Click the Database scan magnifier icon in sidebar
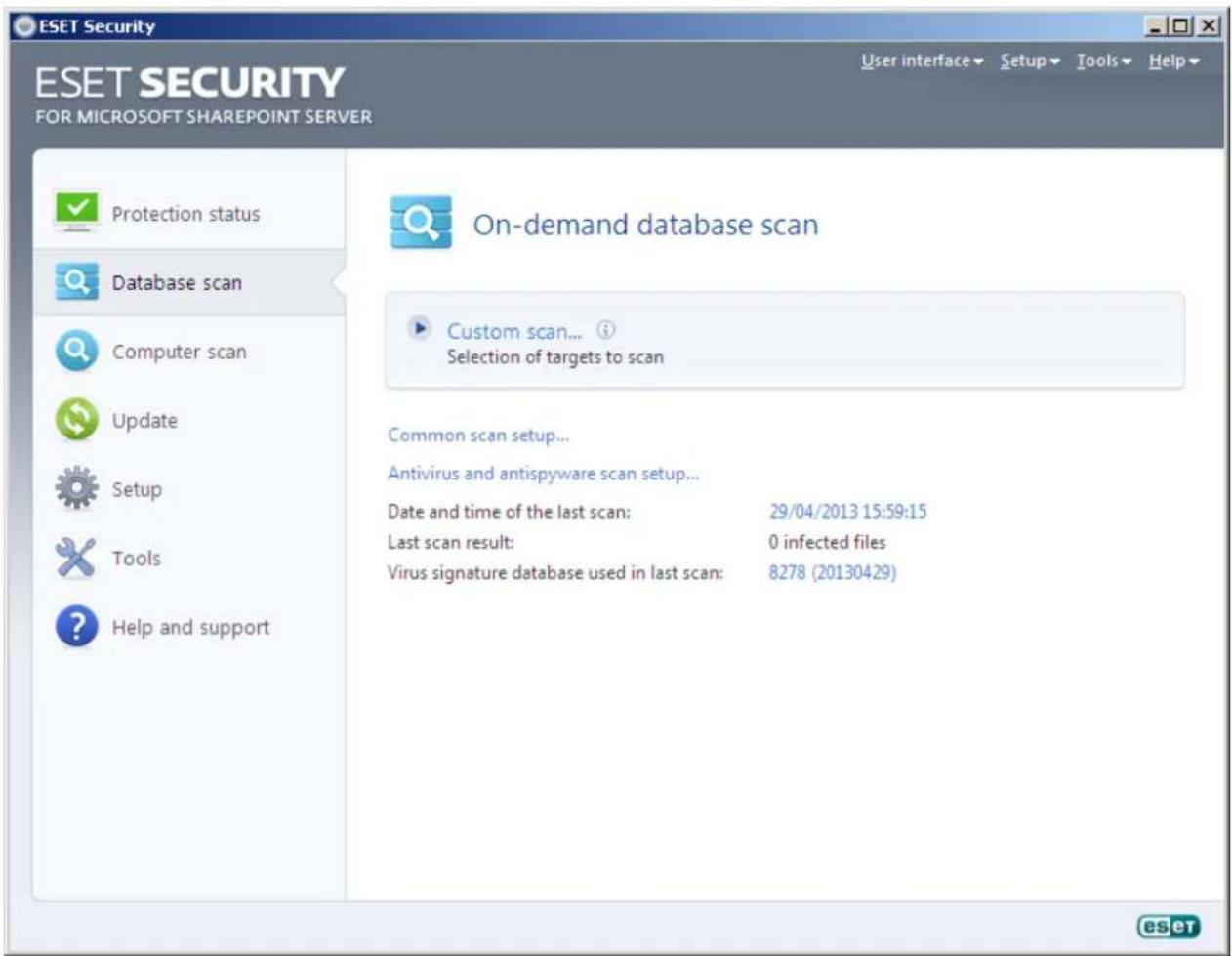 tap(76, 282)
